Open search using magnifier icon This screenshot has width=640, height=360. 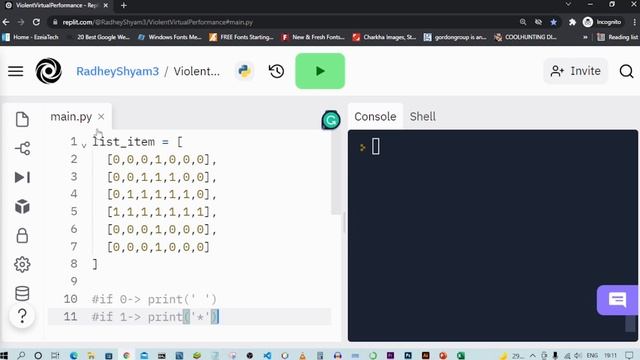pyautogui.click(x=626, y=71)
